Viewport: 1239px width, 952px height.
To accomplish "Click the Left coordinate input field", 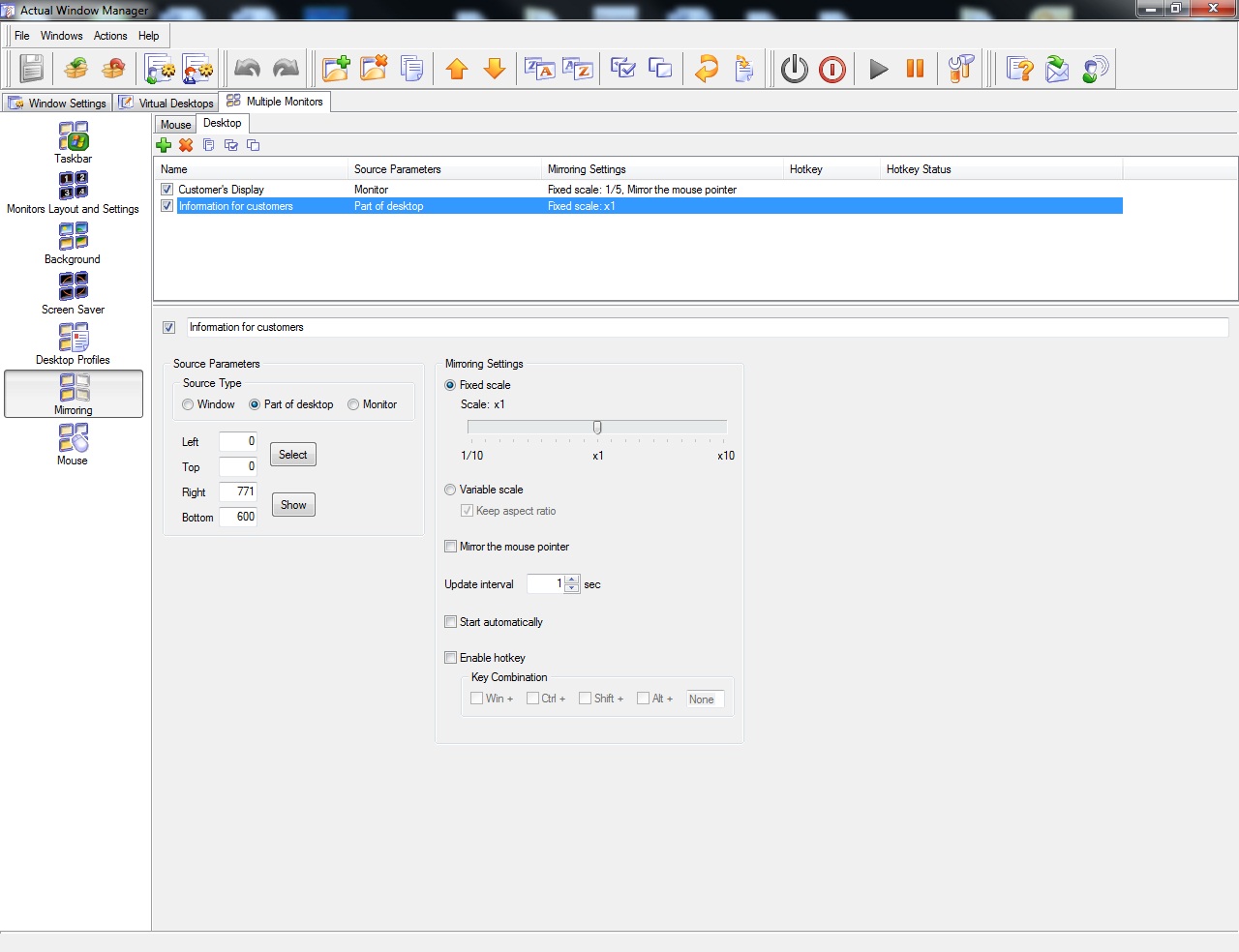I will 238,442.
